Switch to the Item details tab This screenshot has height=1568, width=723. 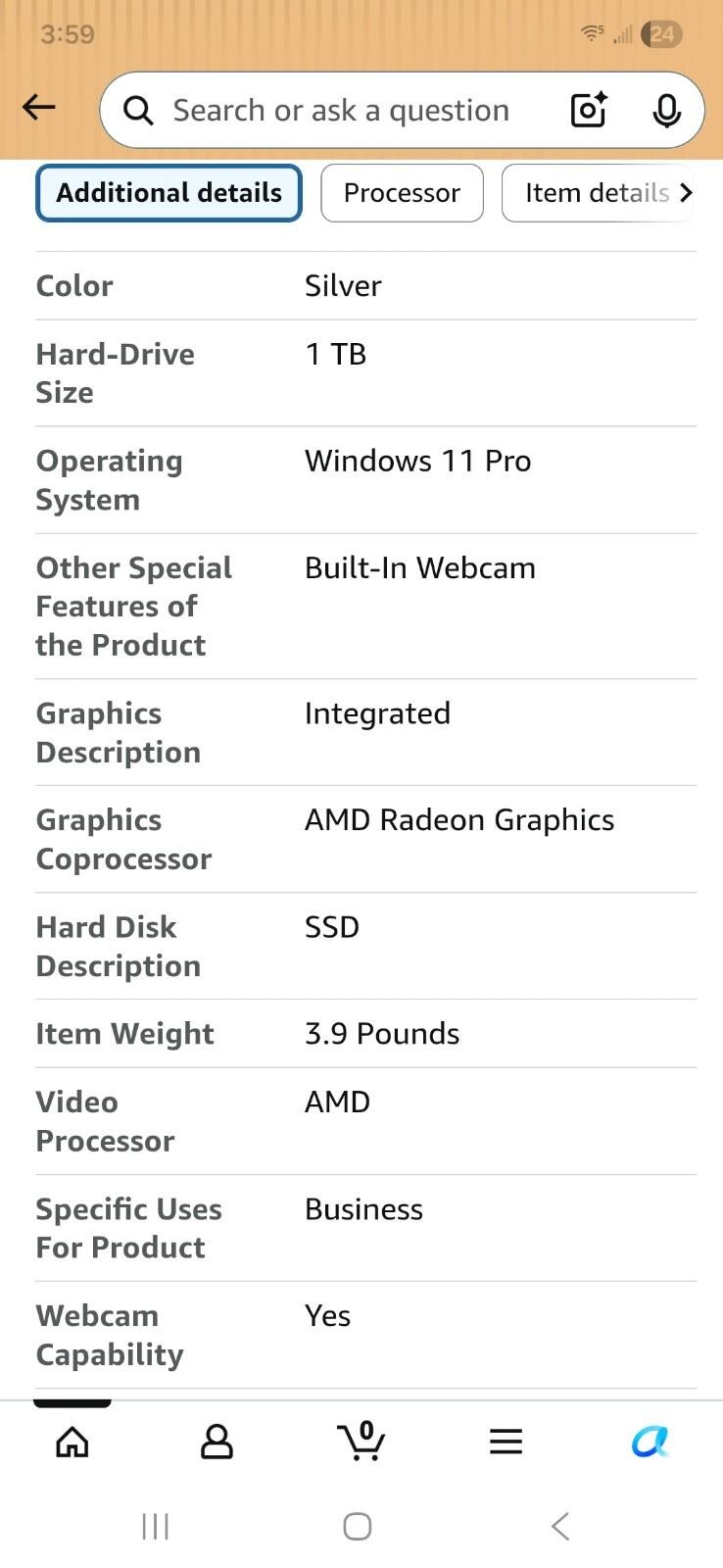597,193
